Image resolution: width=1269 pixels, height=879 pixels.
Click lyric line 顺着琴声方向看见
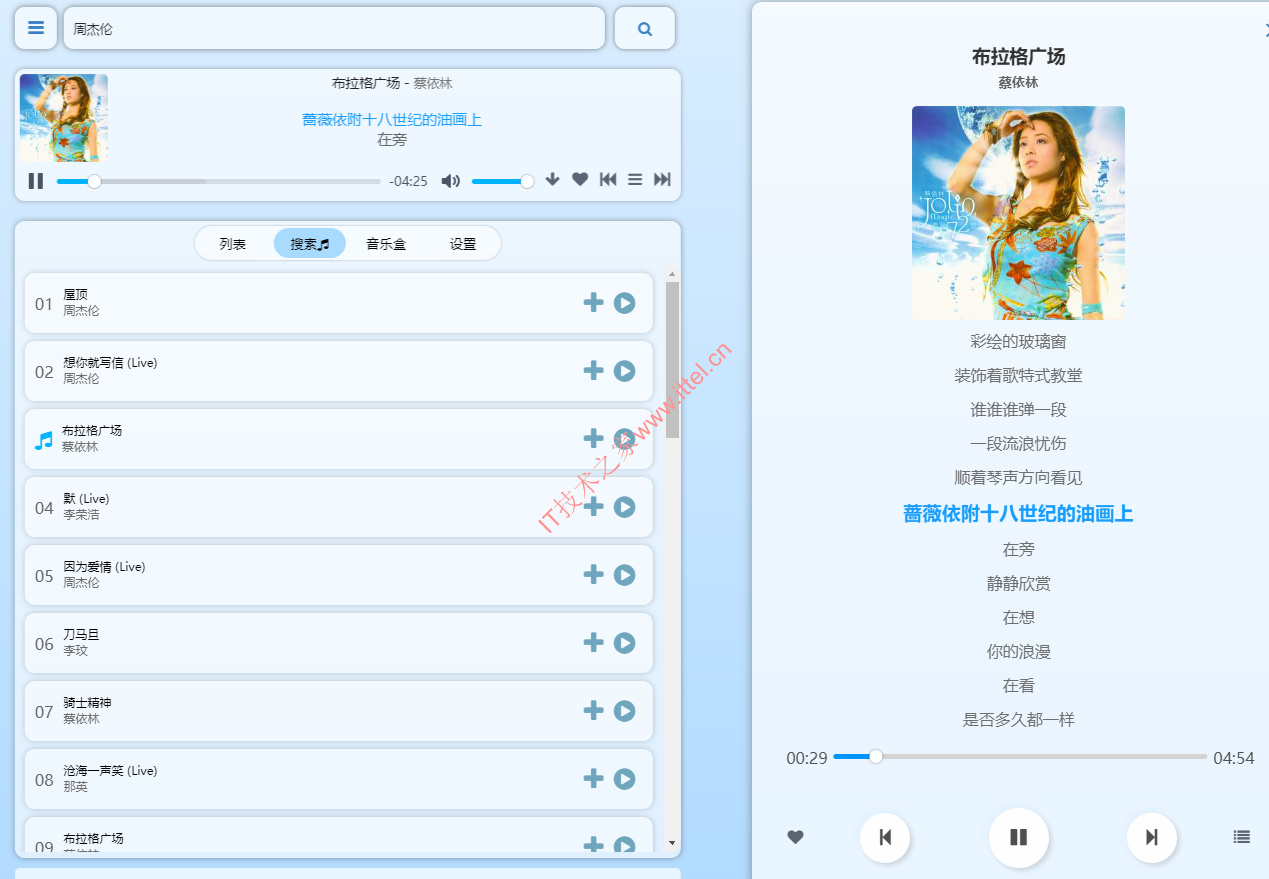(1018, 478)
